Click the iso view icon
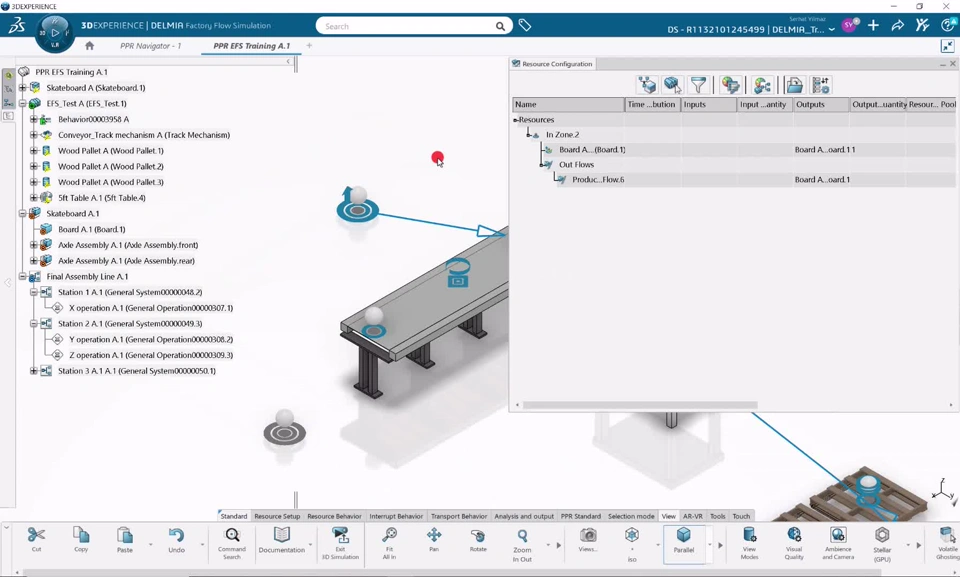Screen dimensions: 960x577 pos(632,535)
